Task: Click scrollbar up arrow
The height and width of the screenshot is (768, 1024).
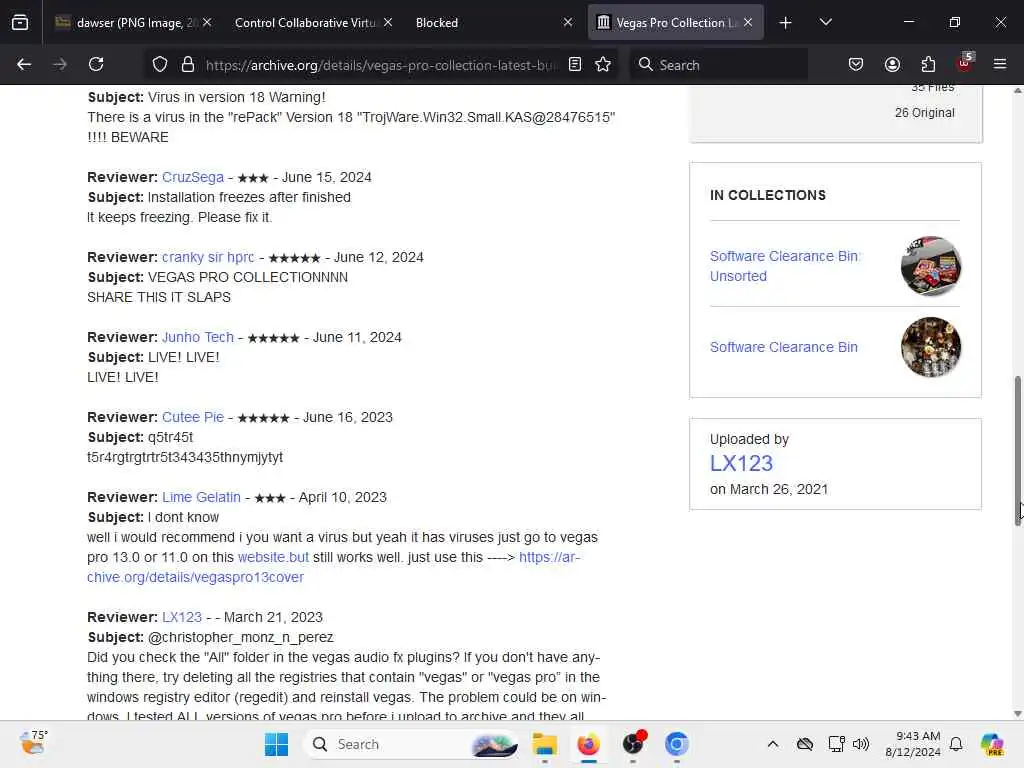Action: [1017, 91]
